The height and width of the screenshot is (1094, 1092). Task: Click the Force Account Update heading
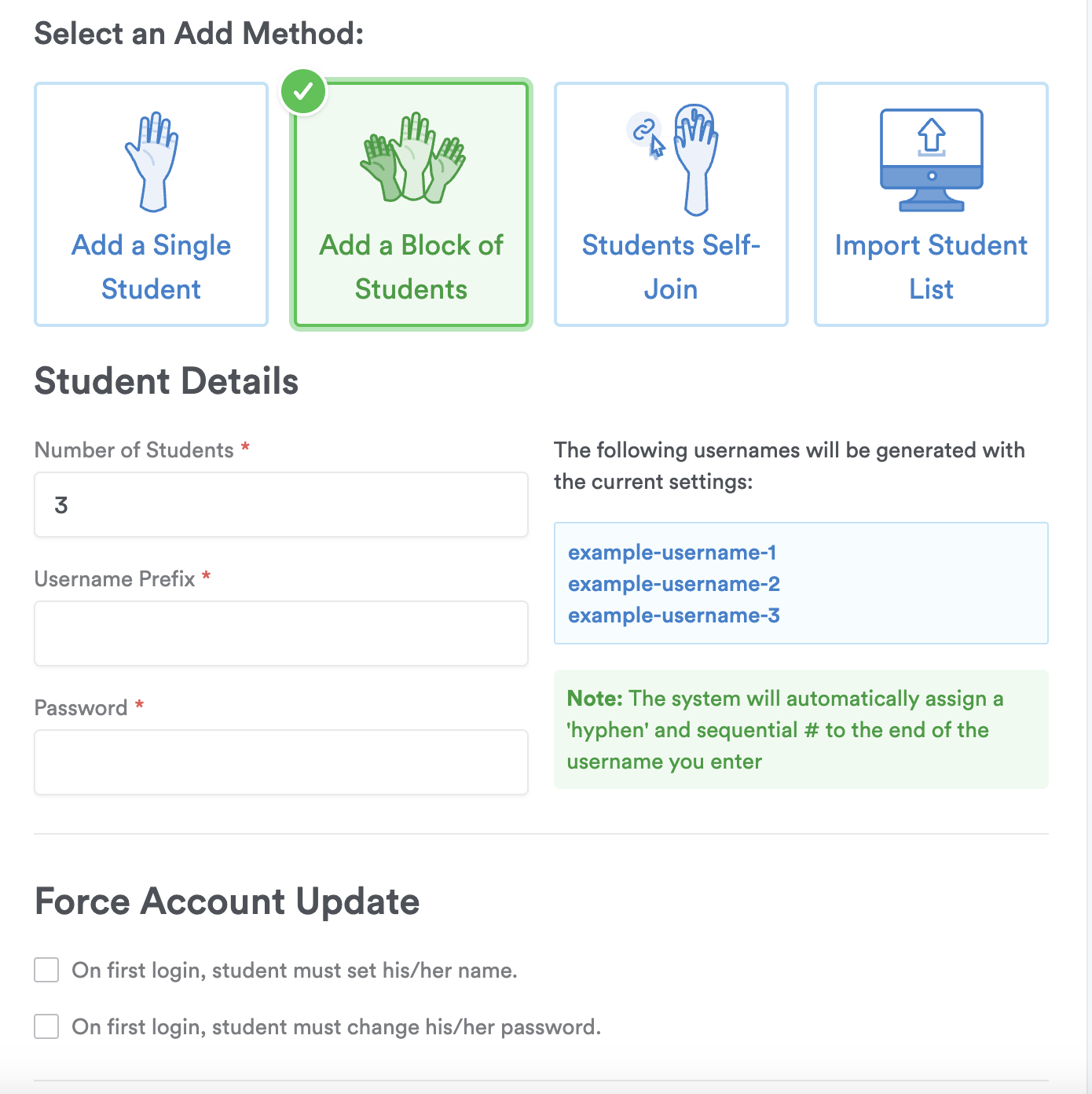227,901
